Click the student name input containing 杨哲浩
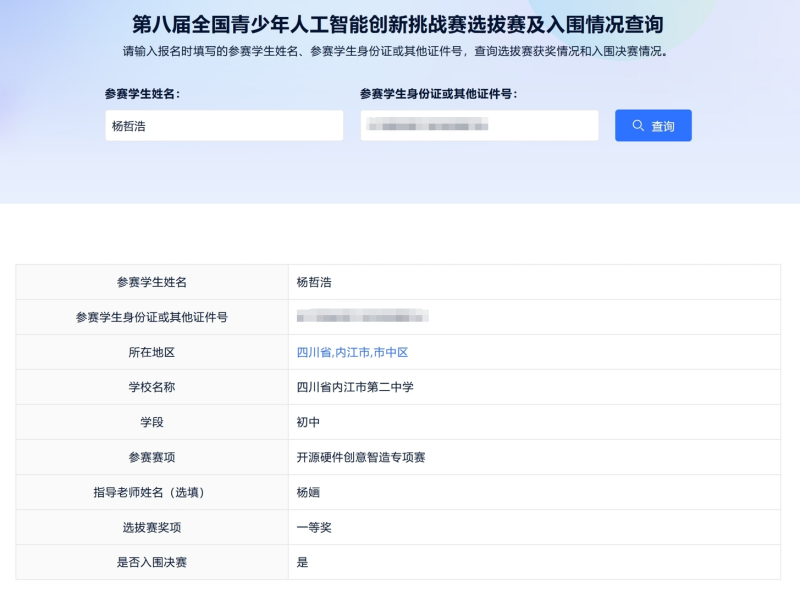 click(x=225, y=125)
